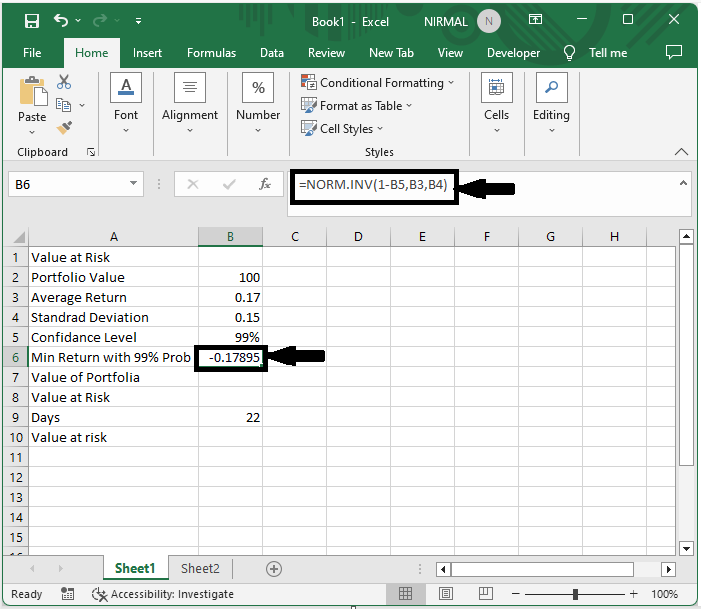
Task: Click the macro recording icon in status bar
Action: 68,594
